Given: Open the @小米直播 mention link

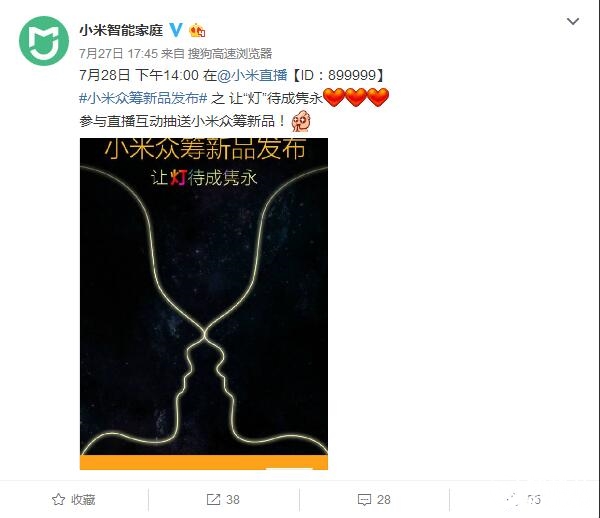Looking at the screenshot, I should coord(252,75).
